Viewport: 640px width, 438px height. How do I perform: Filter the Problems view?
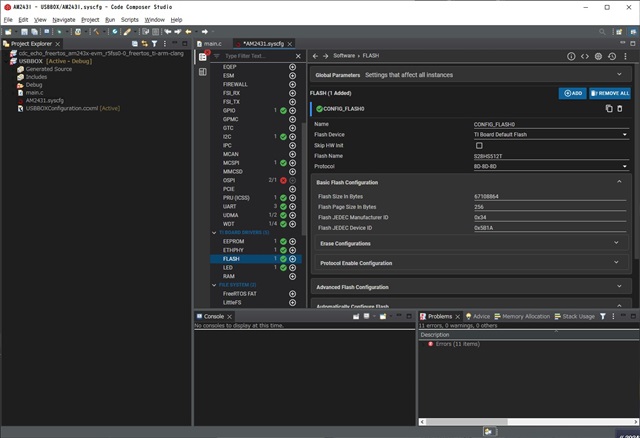603,316
